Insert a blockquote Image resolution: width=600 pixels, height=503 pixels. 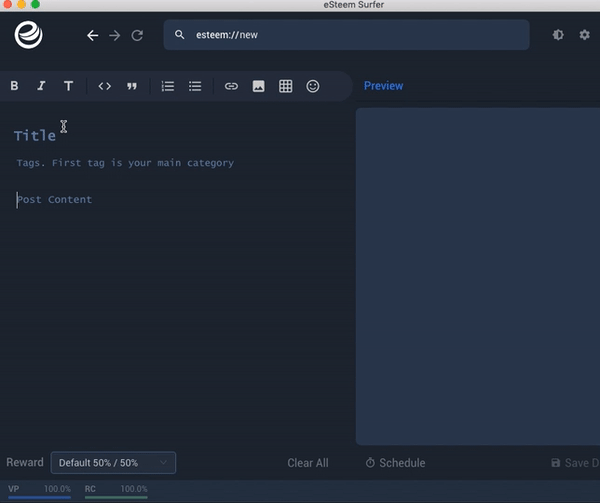[x=132, y=86]
